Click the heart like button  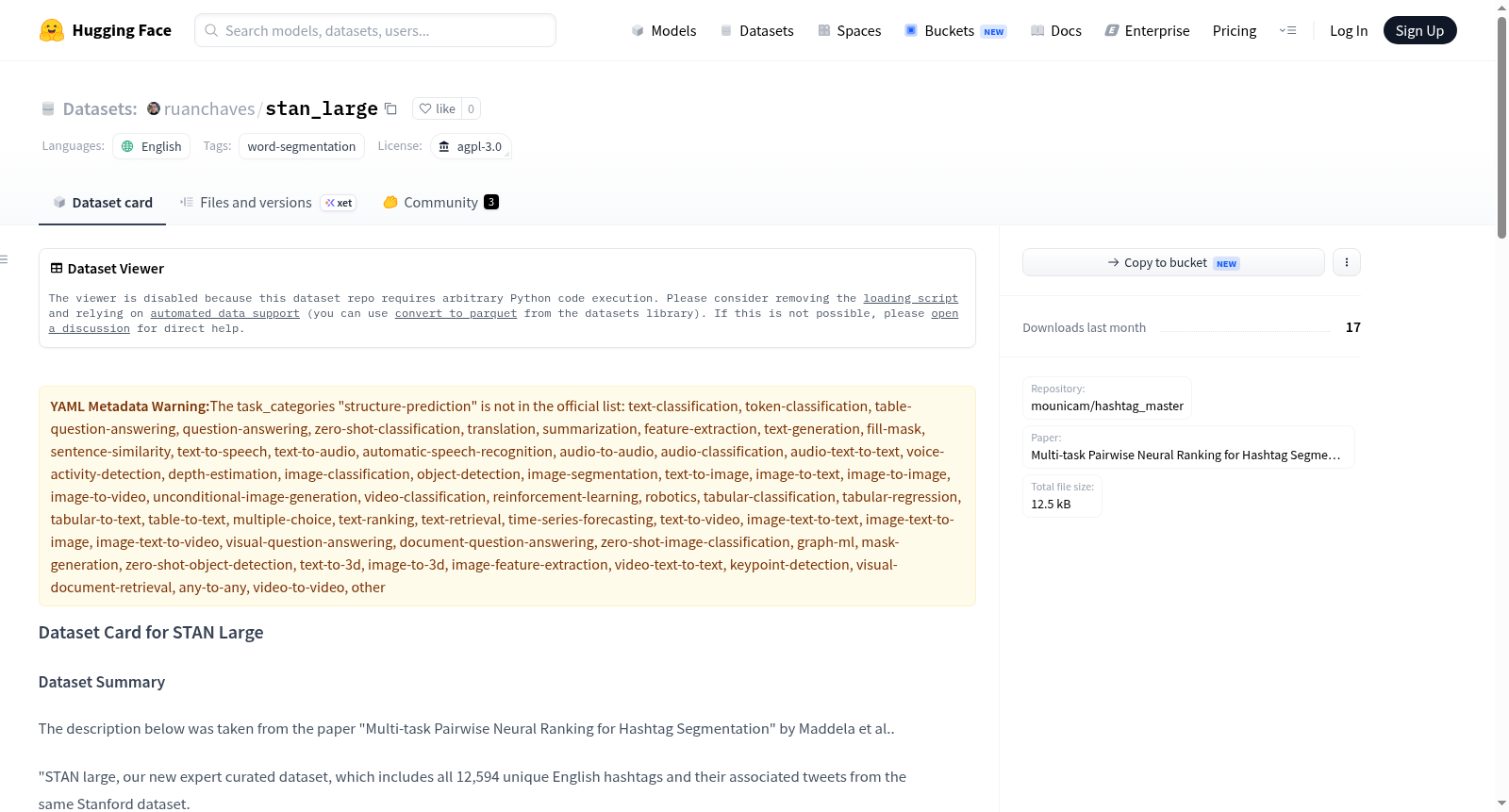(438, 108)
